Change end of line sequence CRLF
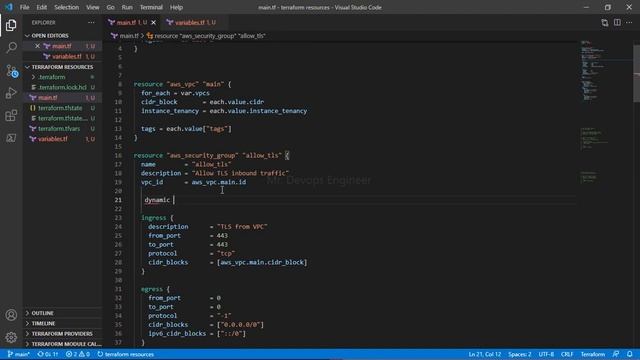640x360 pixels. tap(567, 354)
